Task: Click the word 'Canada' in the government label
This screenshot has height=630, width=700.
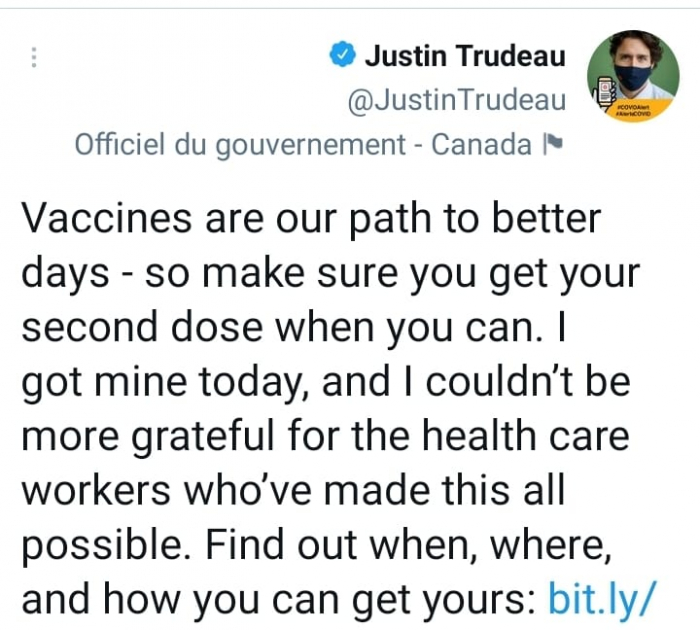Action: 480,145
